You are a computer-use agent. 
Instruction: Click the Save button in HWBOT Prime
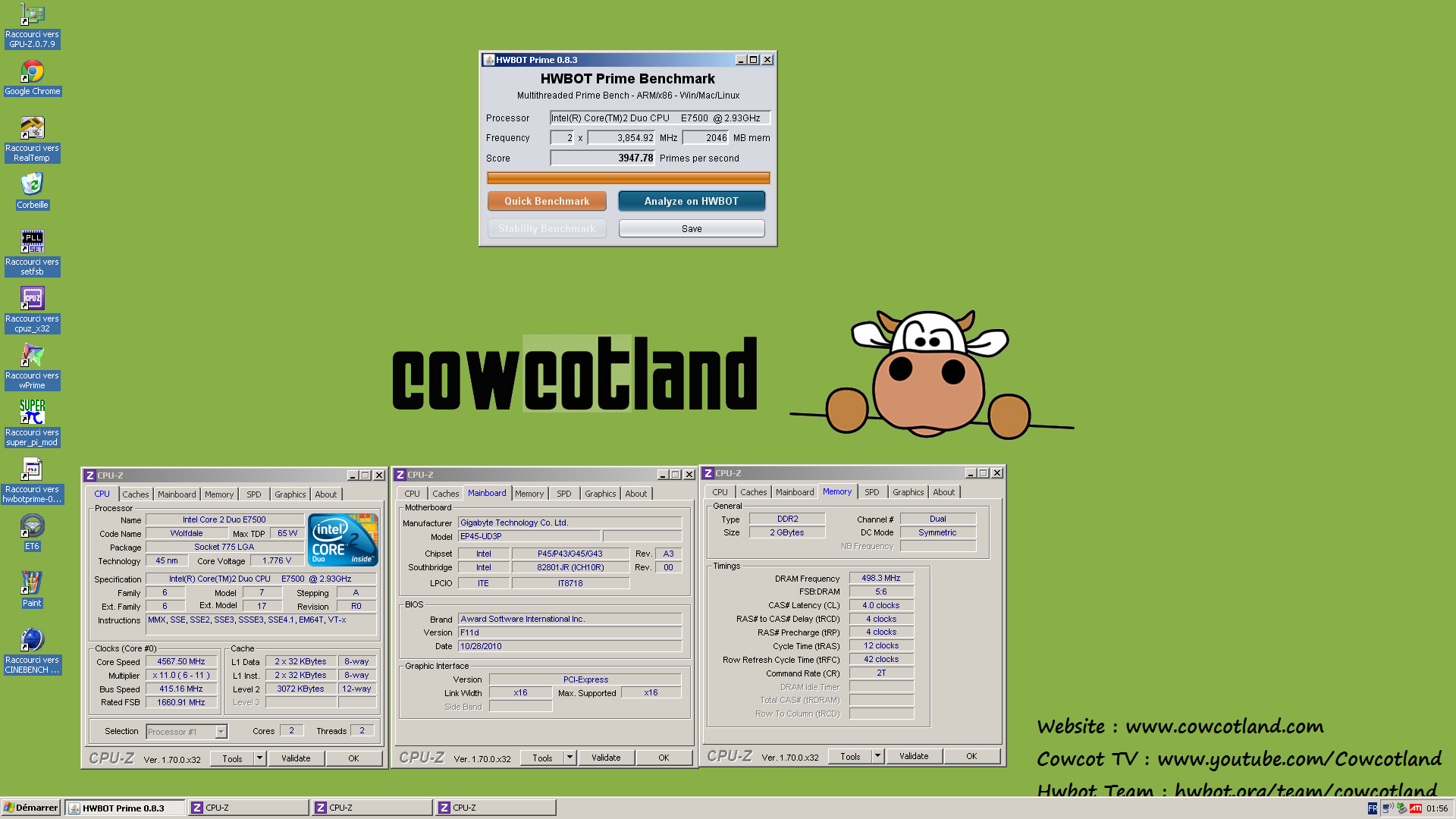(x=692, y=228)
